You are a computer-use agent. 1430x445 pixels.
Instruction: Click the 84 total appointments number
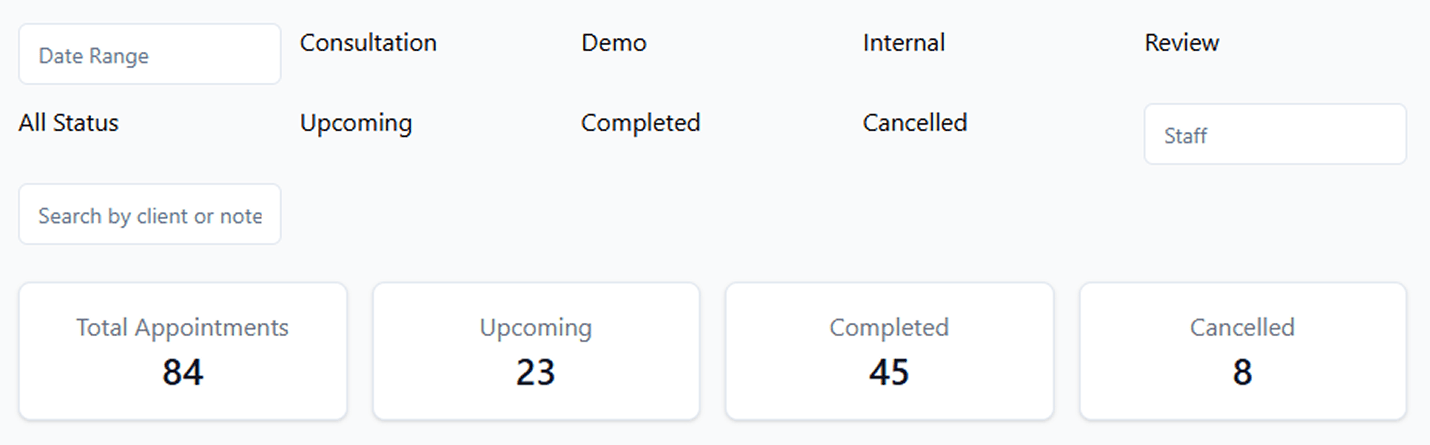point(182,372)
